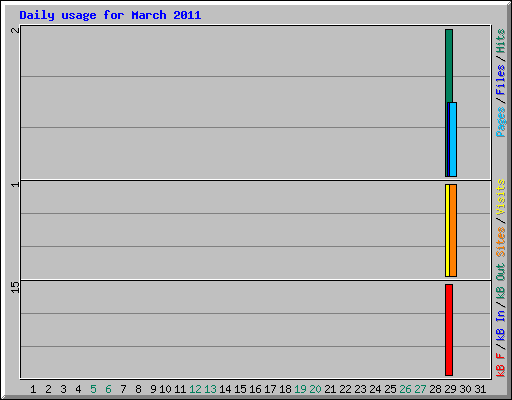The height and width of the screenshot is (400, 512).
Task: Click green weekend day label '5'
Action: (93, 389)
